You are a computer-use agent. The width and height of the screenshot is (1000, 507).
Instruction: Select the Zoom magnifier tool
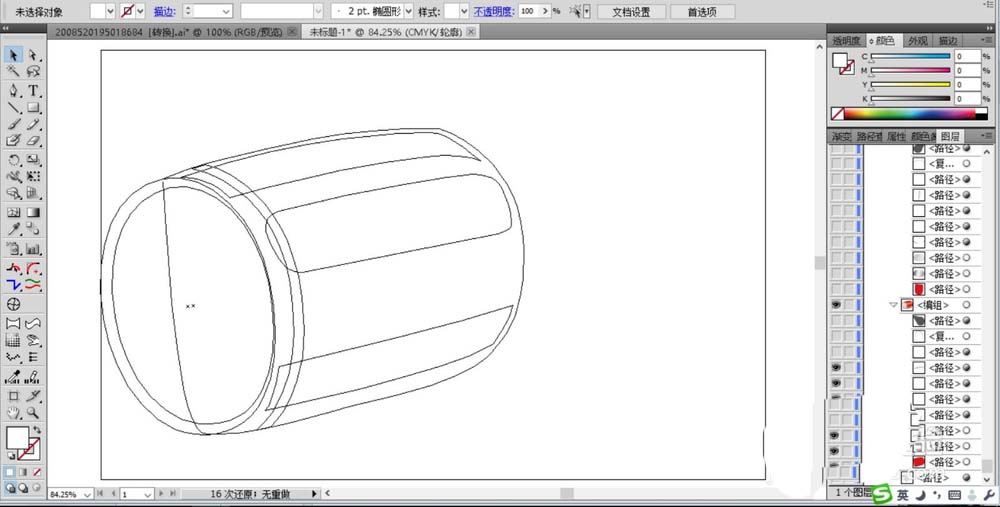33,411
